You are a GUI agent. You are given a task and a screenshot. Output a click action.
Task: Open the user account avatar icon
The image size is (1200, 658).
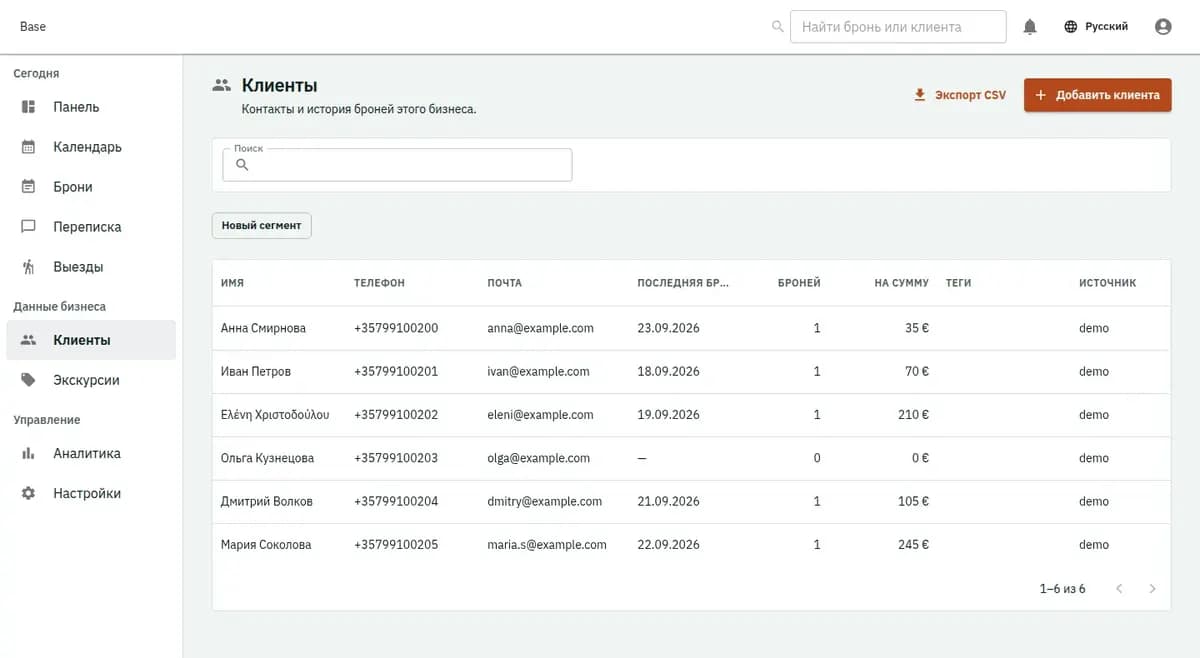(x=1163, y=27)
